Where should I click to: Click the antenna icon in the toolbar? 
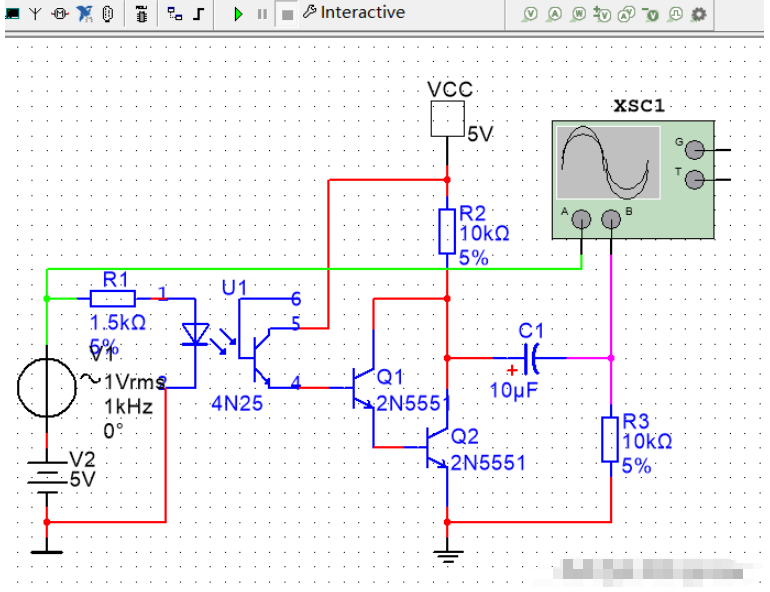[35, 14]
